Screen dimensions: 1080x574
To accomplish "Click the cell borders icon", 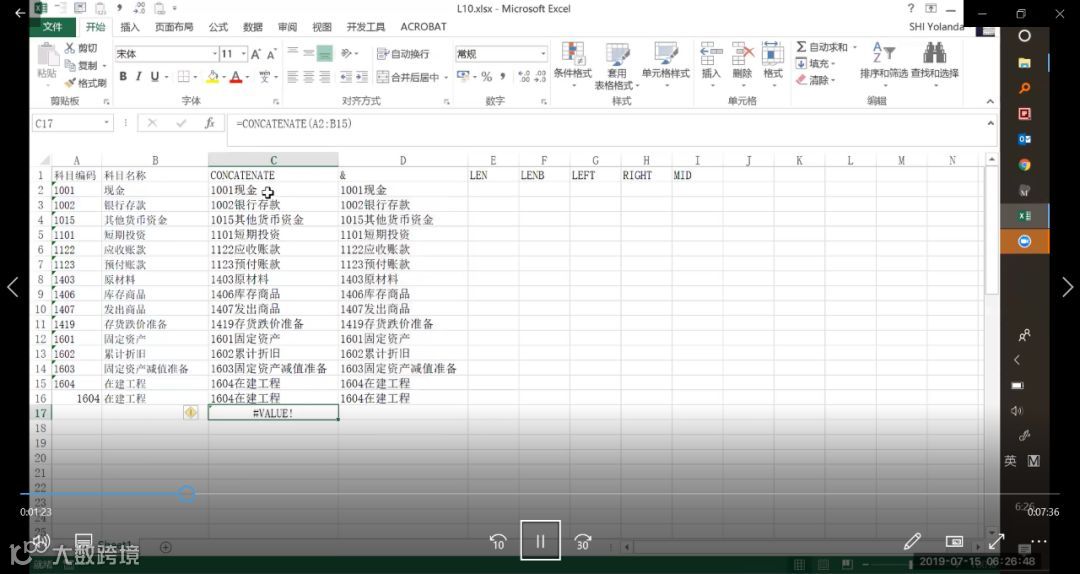I will [184, 76].
